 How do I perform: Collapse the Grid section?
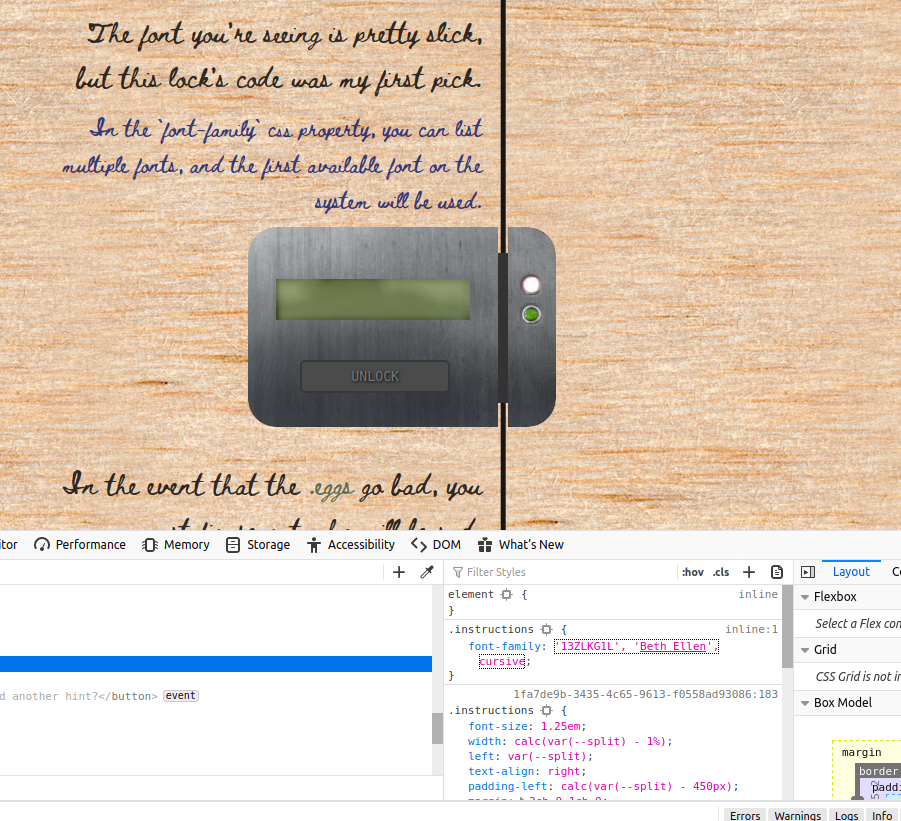pyautogui.click(x=805, y=650)
